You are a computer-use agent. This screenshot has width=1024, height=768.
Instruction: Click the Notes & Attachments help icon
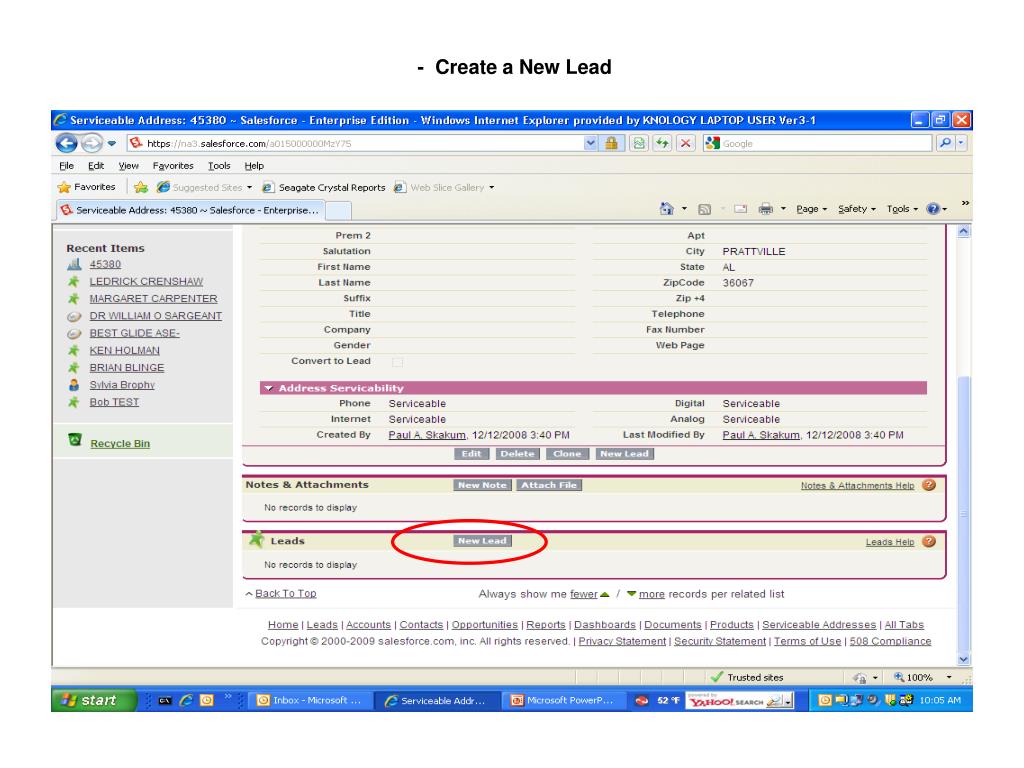pyautogui.click(x=929, y=485)
